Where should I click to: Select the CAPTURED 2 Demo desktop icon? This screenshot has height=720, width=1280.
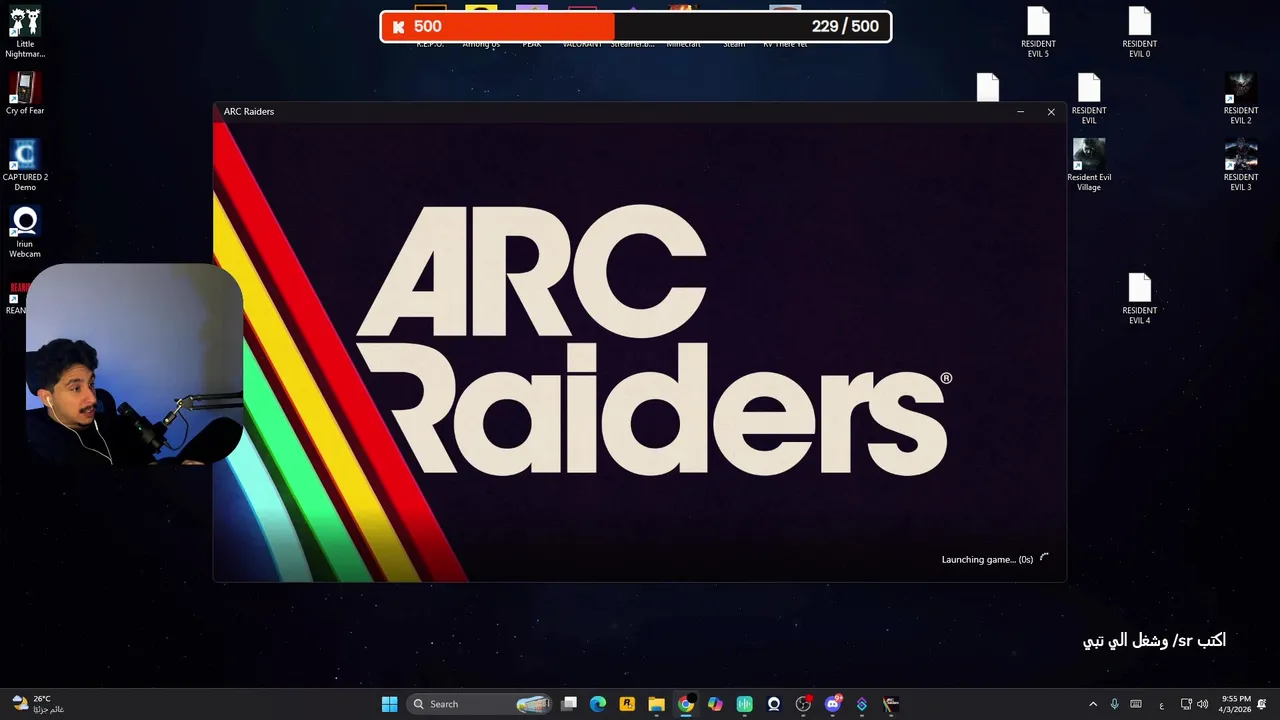[x=25, y=165]
